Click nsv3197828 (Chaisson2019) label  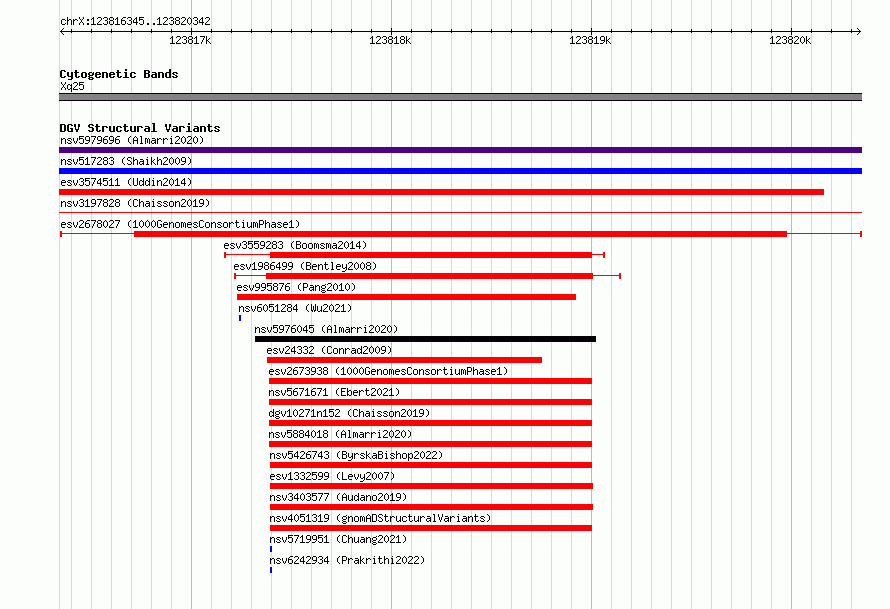[135, 203]
